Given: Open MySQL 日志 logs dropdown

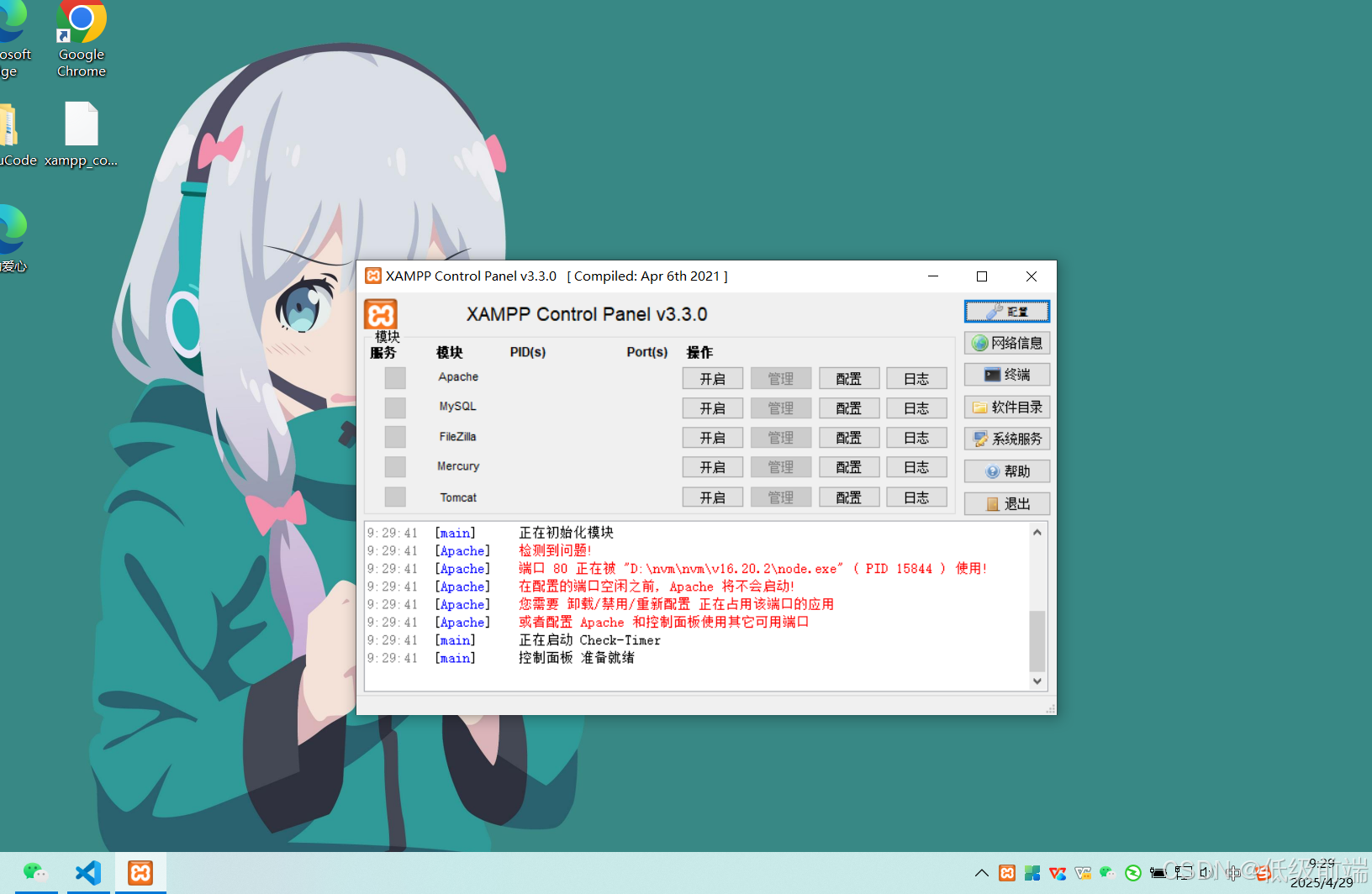Looking at the screenshot, I should [916, 408].
